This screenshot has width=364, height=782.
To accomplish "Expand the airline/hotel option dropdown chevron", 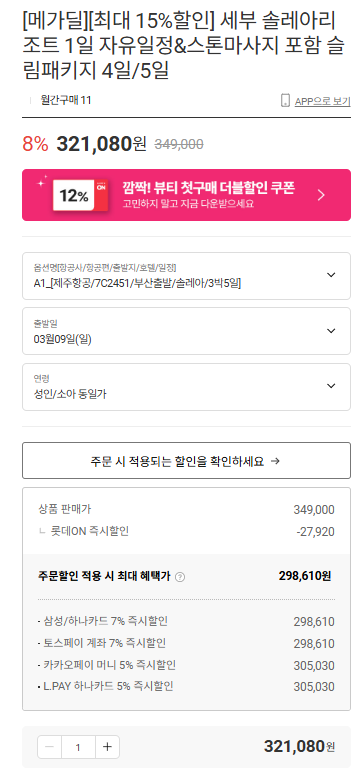I will tap(331, 275).
